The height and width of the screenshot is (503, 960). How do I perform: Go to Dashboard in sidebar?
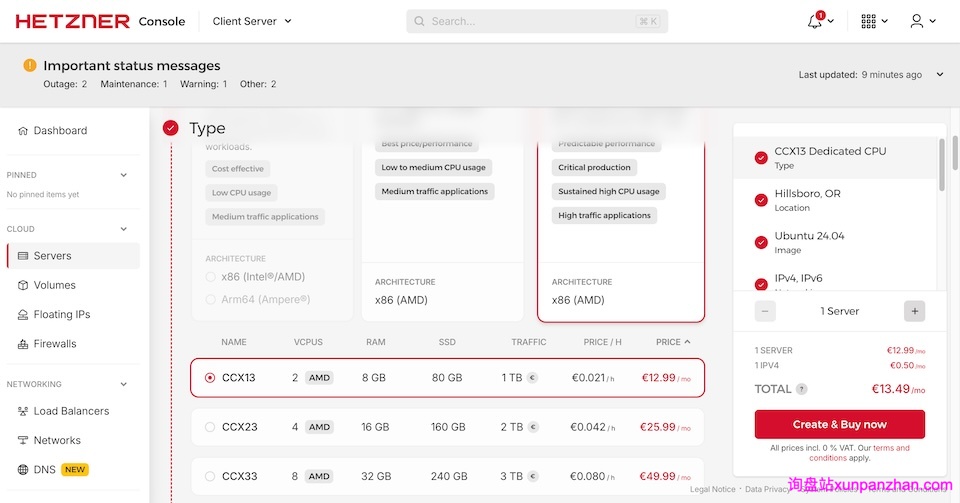coord(60,131)
